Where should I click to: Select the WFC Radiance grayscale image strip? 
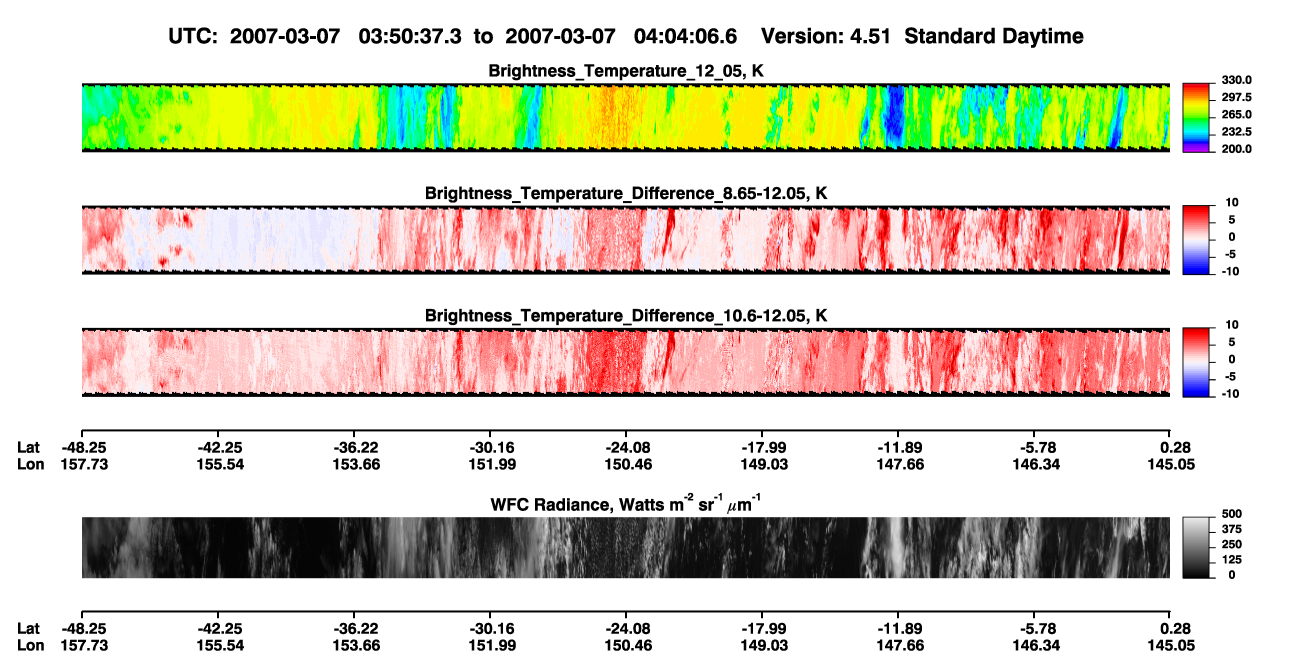pos(625,547)
